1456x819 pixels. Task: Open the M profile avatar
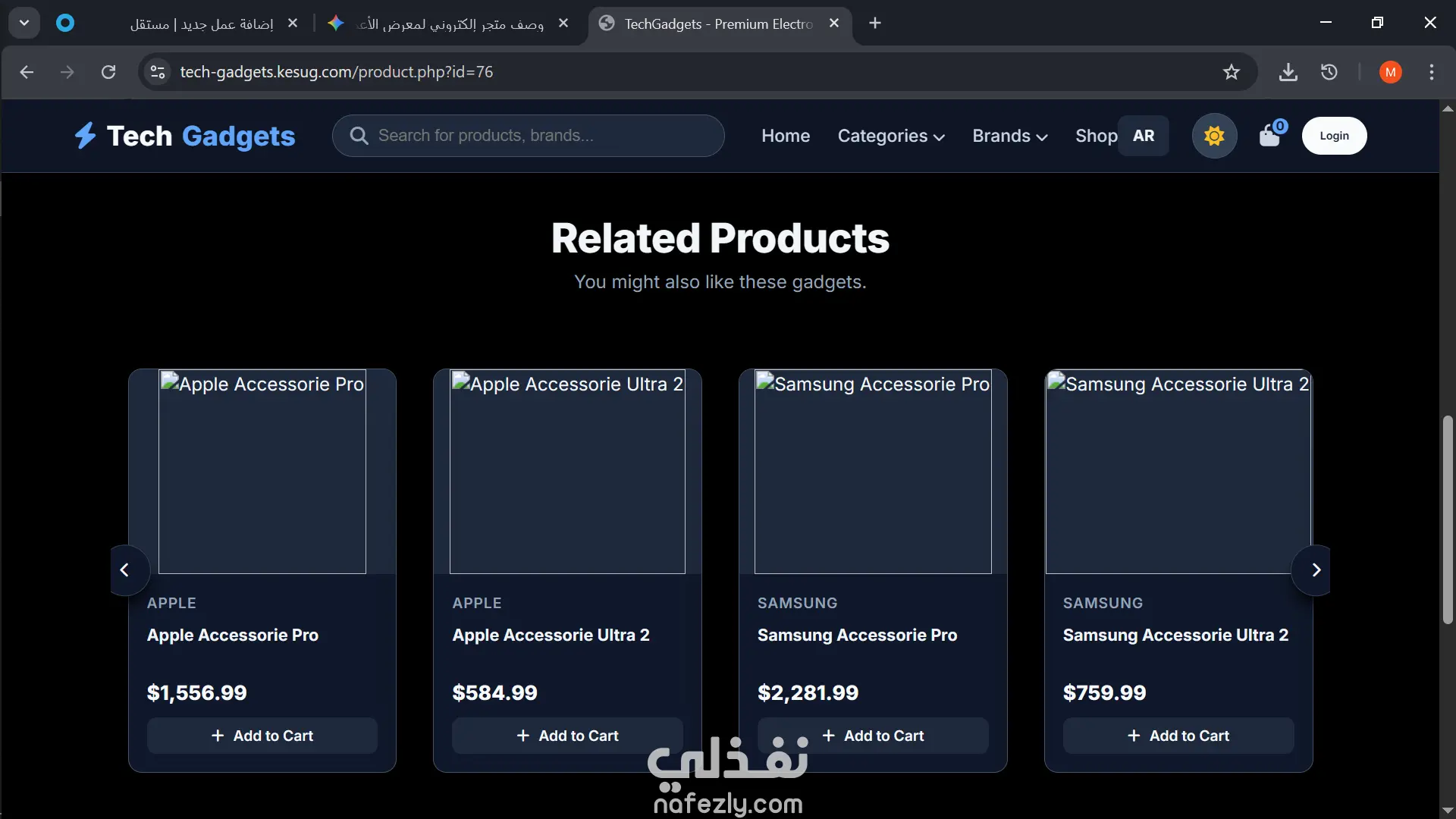(1391, 72)
